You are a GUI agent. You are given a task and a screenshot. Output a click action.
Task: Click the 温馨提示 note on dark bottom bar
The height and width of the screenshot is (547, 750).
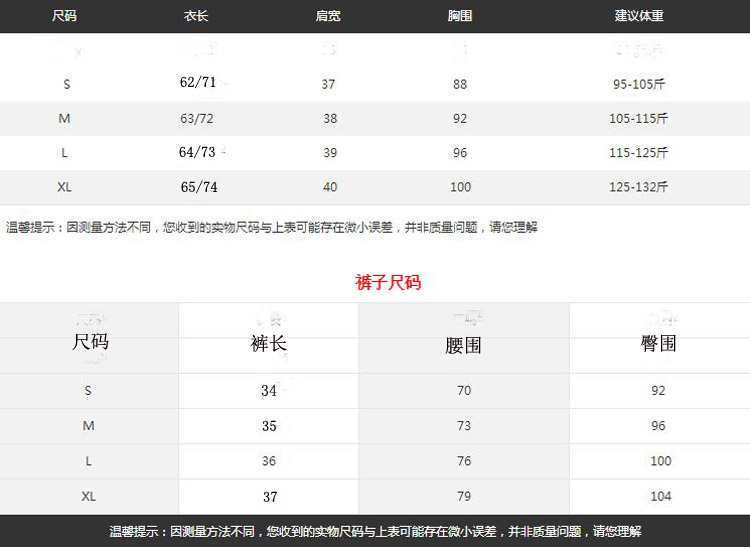375,532
